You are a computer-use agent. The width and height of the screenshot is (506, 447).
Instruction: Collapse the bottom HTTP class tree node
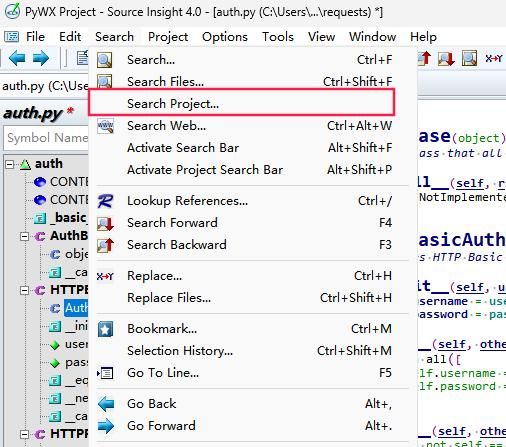(24, 434)
